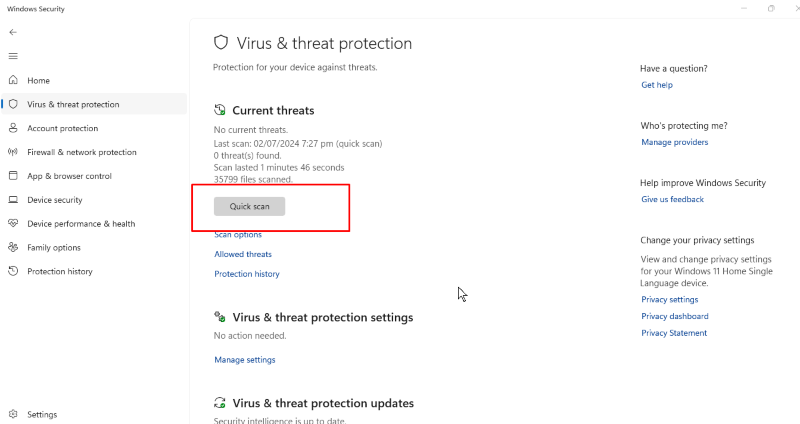The height and width of the screenshot is (424, 800).
Task: Click the Family options icon
Action: [13, 248]
